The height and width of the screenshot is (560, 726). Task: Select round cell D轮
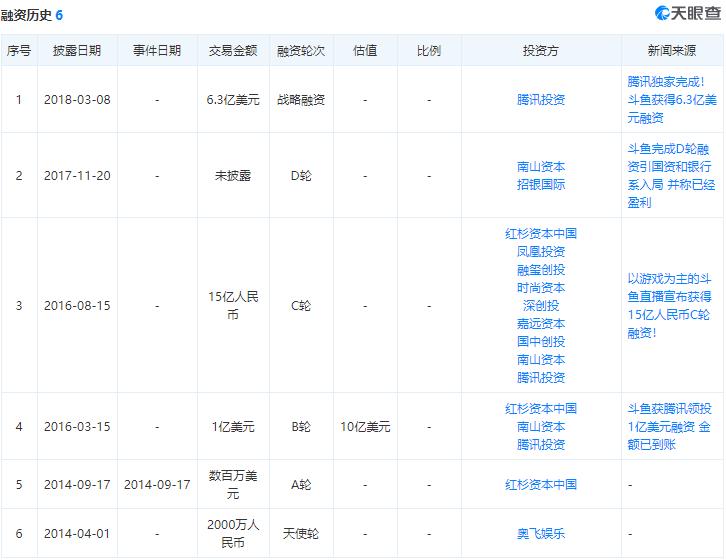[301, 176]
